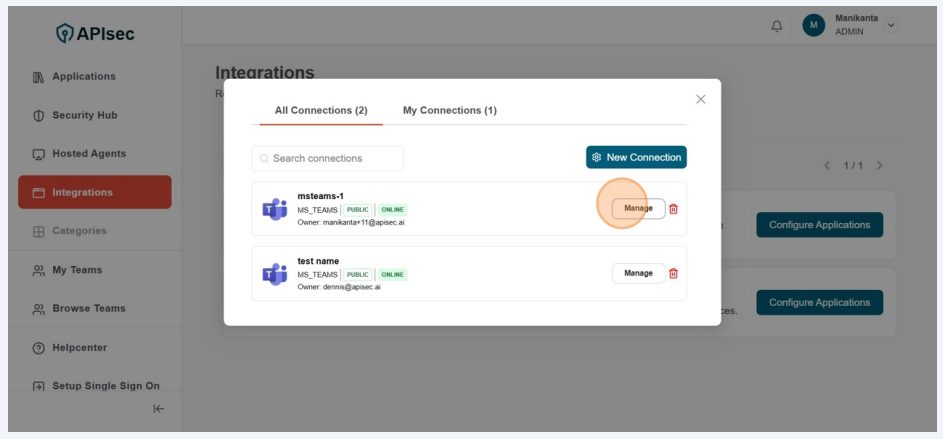This screenshot has height=439, width=943.
Task: Manage the test name connection
Action: [x=638, y=273]
